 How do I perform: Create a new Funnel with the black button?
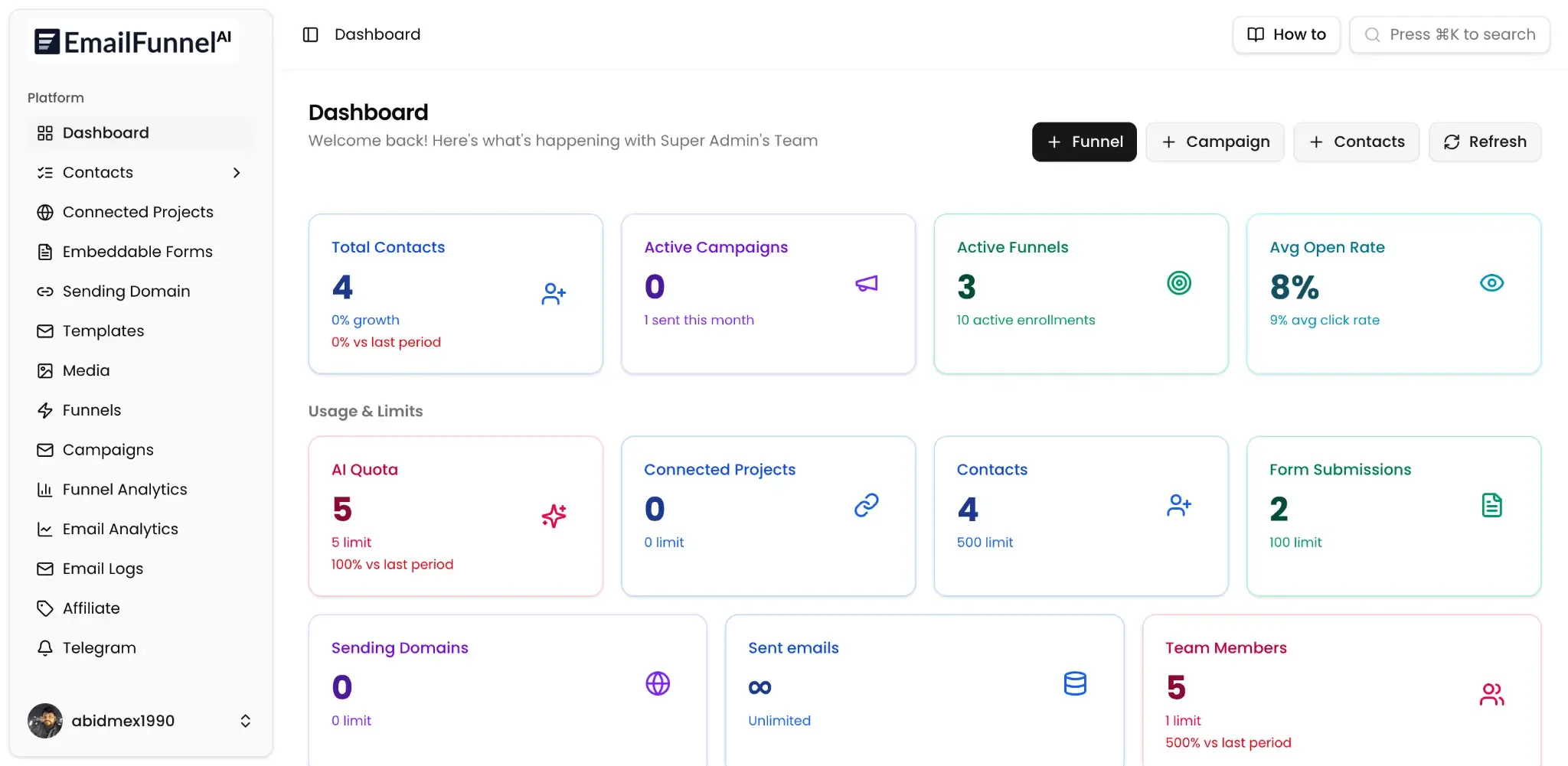(x=1084, y=142)
